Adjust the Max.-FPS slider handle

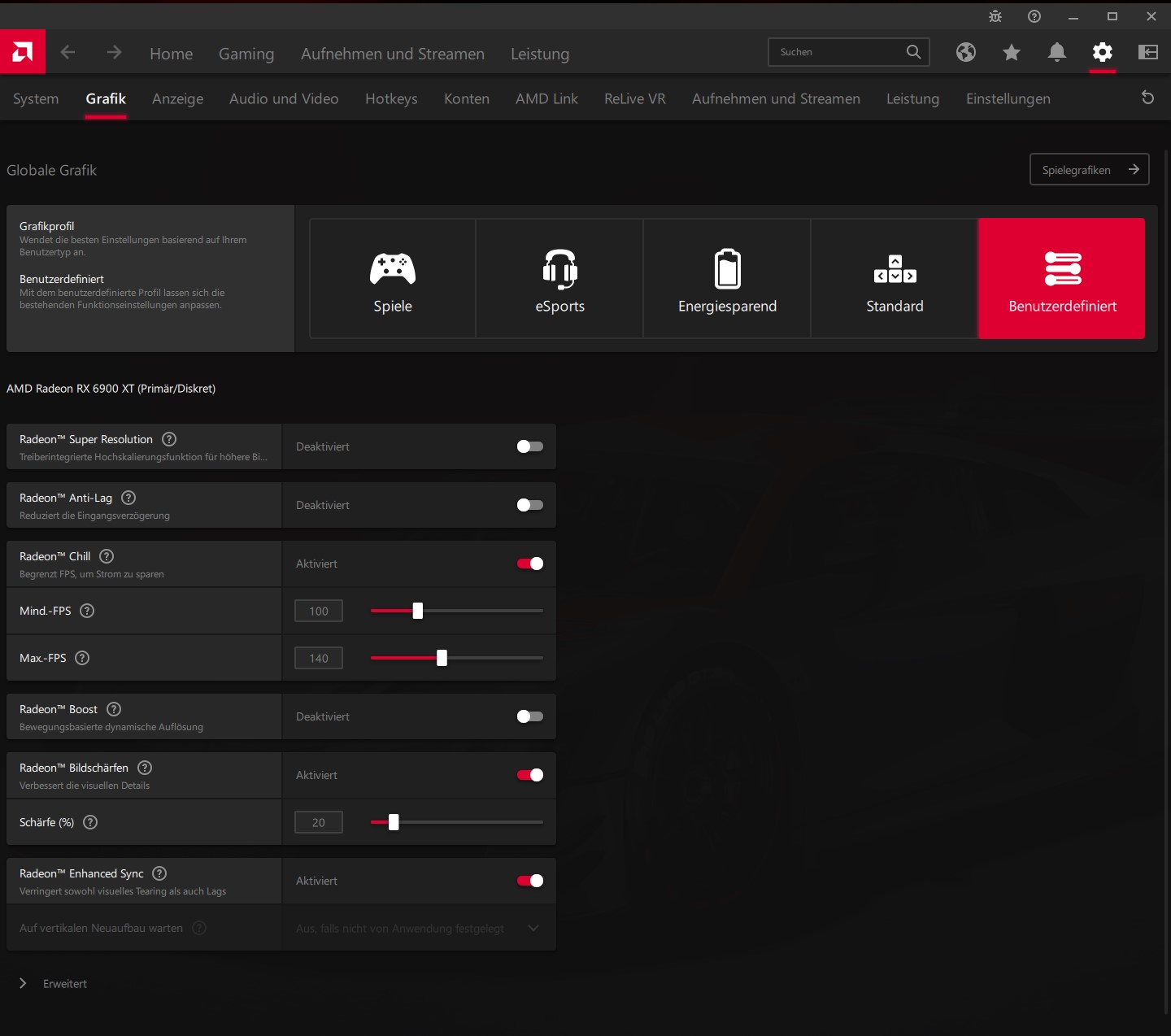point(442,658)
